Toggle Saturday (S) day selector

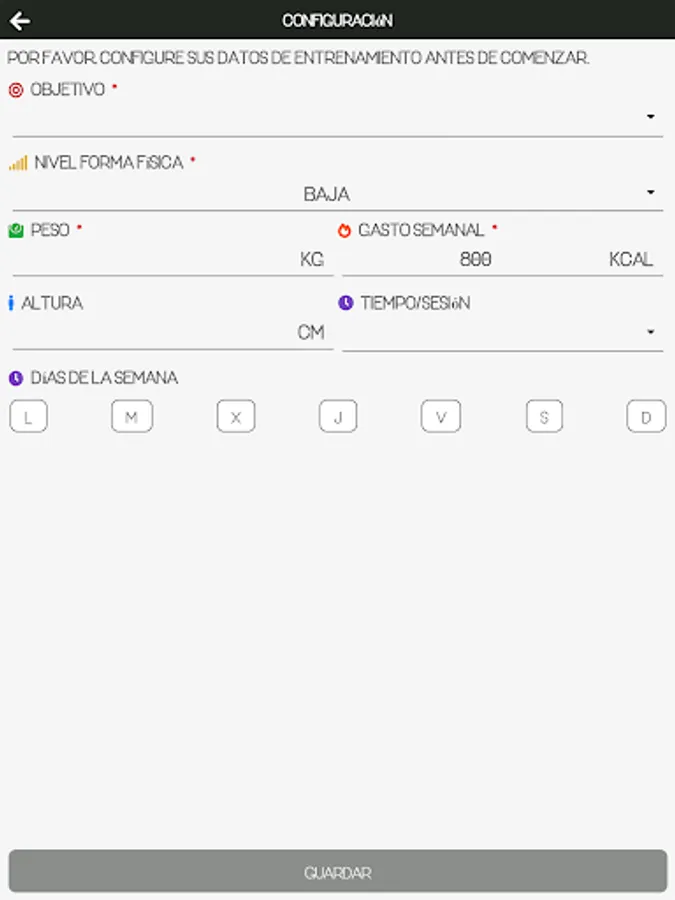tap(544, 417)
